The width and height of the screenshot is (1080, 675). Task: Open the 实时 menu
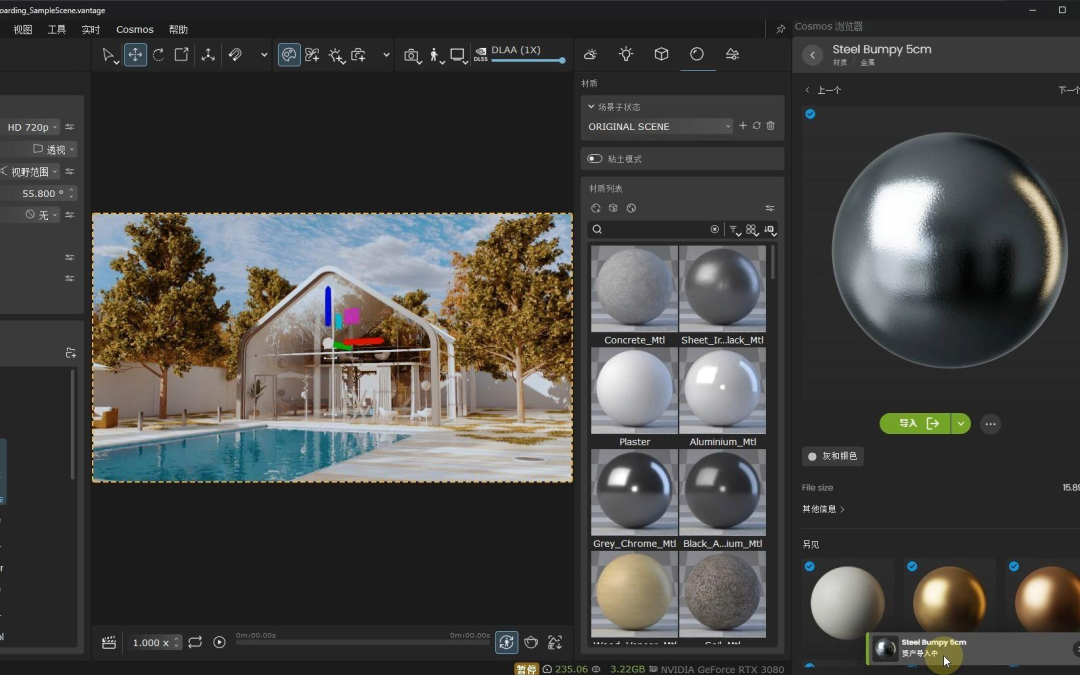91,30
